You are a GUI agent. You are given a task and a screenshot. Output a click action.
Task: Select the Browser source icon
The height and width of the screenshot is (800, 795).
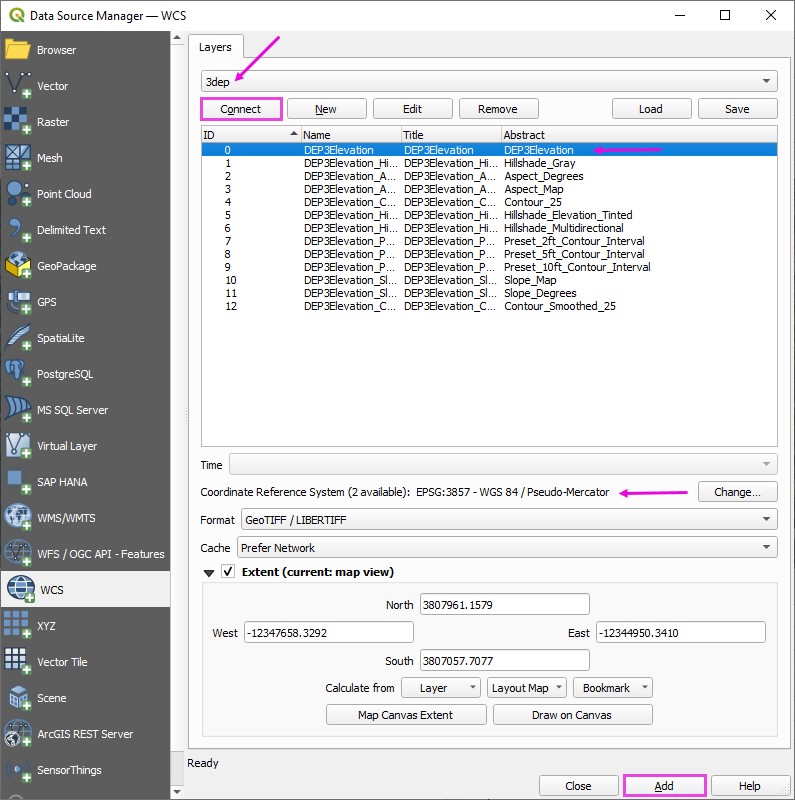pos(19,50)
